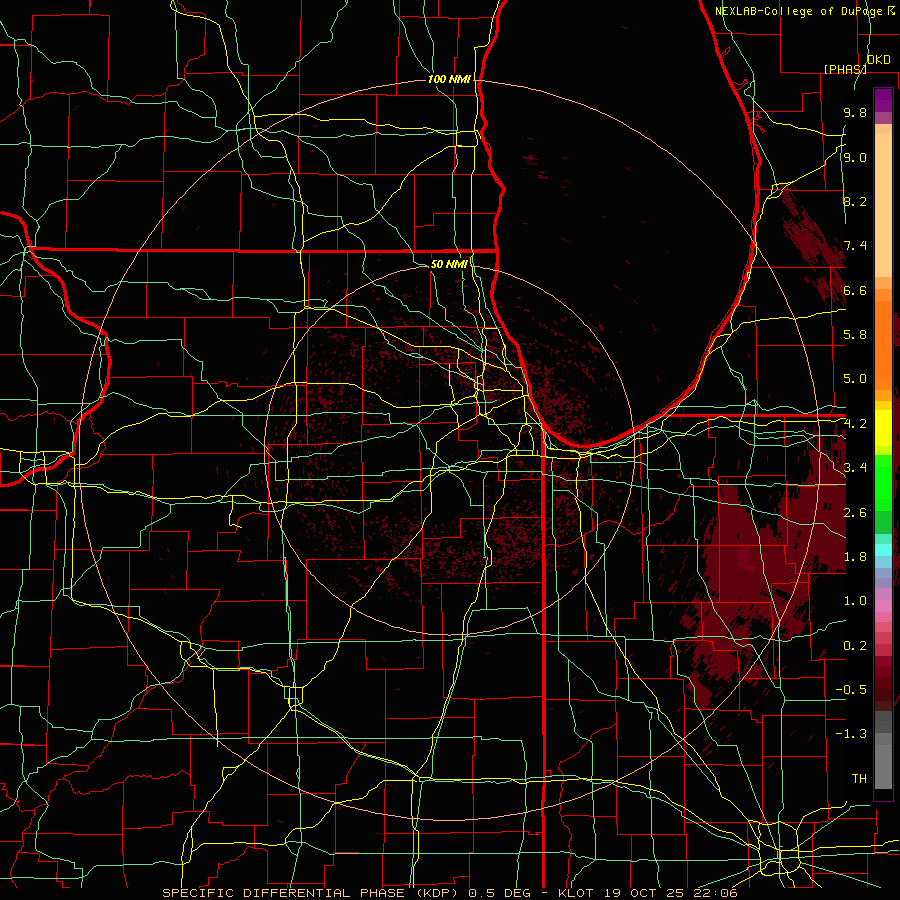Click the -0.5 scale value
Image resolution: width=900 pixels, height=900 pixels.
coord(851,690)
